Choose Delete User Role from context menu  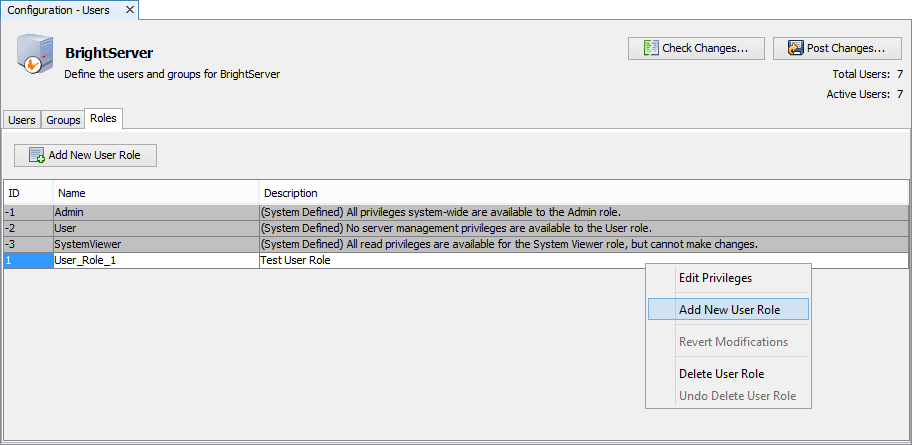click(721, 374)
